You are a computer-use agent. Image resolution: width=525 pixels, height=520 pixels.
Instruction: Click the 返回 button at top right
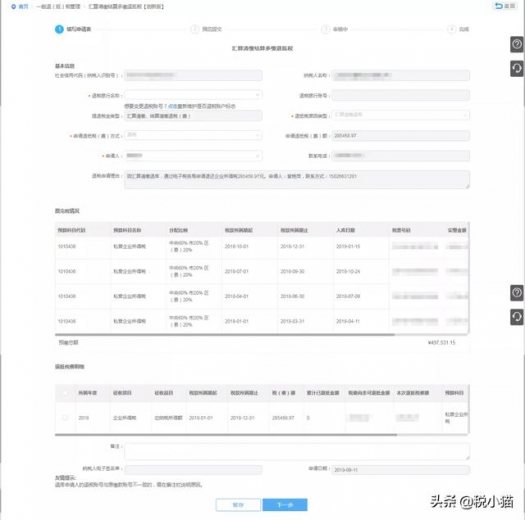pyautogui.click(x=505, y=6)
